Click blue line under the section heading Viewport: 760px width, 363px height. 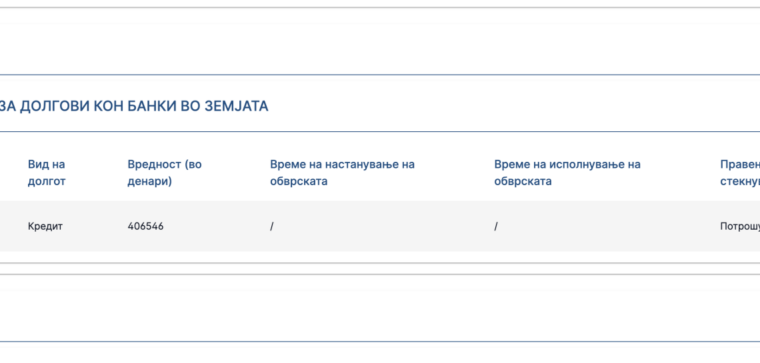pyautogui.click(x=380, y=131)
